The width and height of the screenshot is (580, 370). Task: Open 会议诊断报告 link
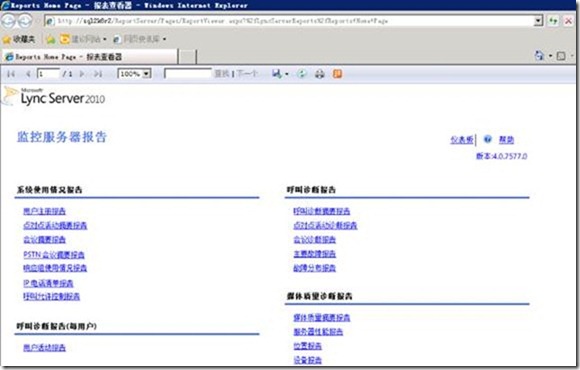coord(315,240)
